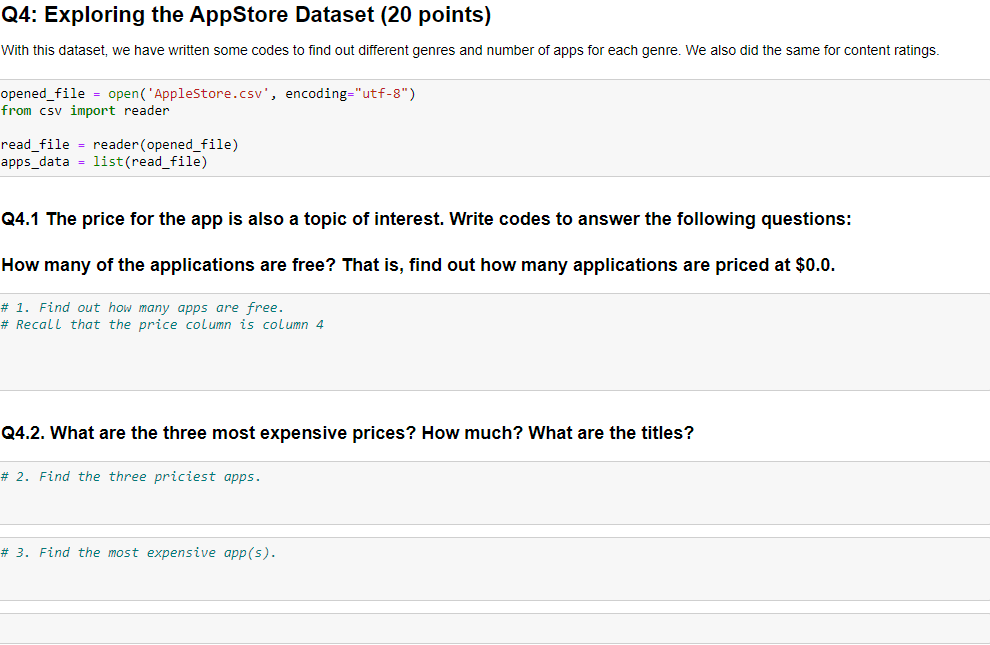Viewport: 990px width, 645px height.
Task: Click the Q4 Exploring the AppStore Dataset heading
Action: point(246,15)
